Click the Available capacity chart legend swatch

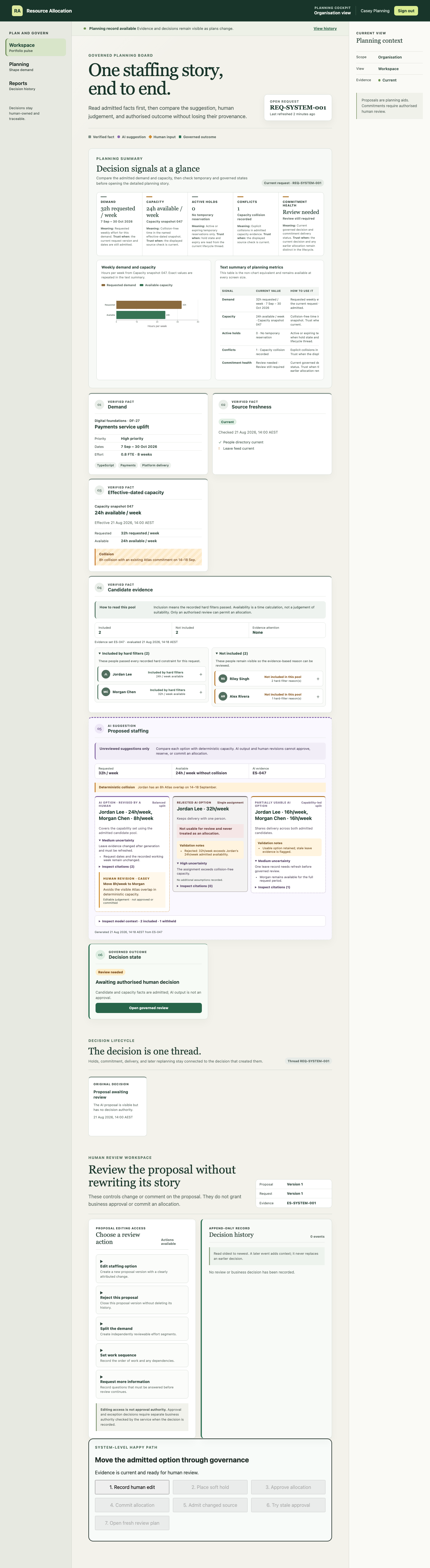tap(142, 285)
